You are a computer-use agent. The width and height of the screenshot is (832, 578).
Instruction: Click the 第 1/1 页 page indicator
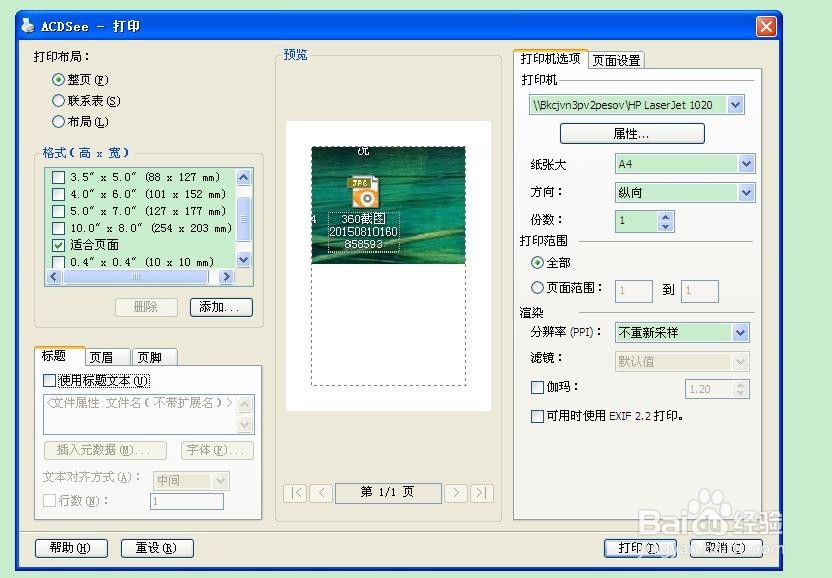388,493
